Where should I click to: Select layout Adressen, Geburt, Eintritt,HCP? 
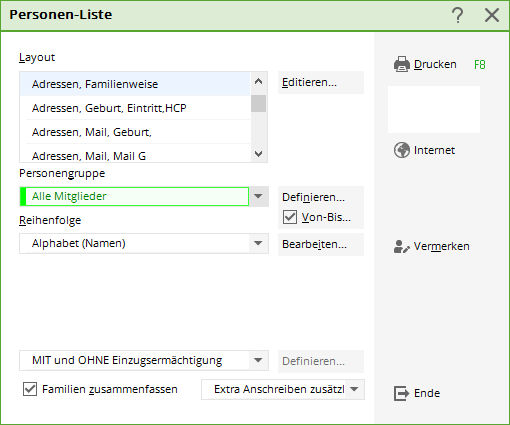[x=135, y=108]
